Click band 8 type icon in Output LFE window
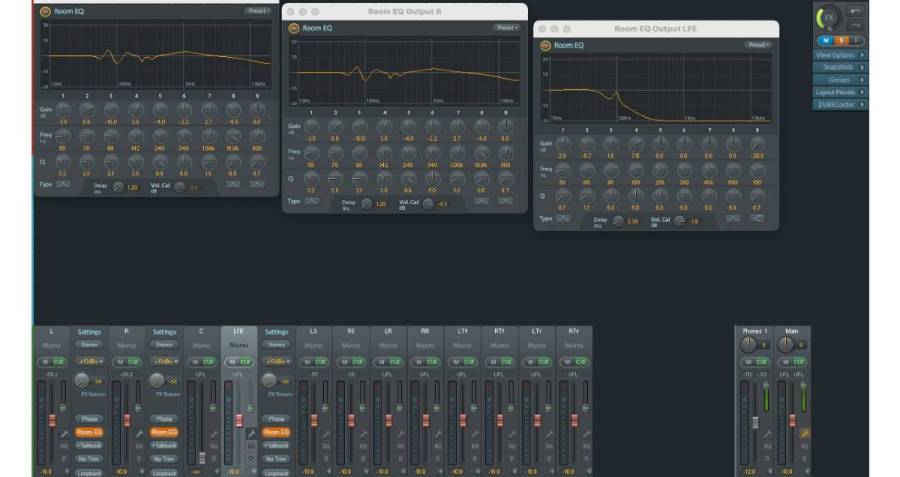This screenshot has width=900, height=477. pos(732,218)
